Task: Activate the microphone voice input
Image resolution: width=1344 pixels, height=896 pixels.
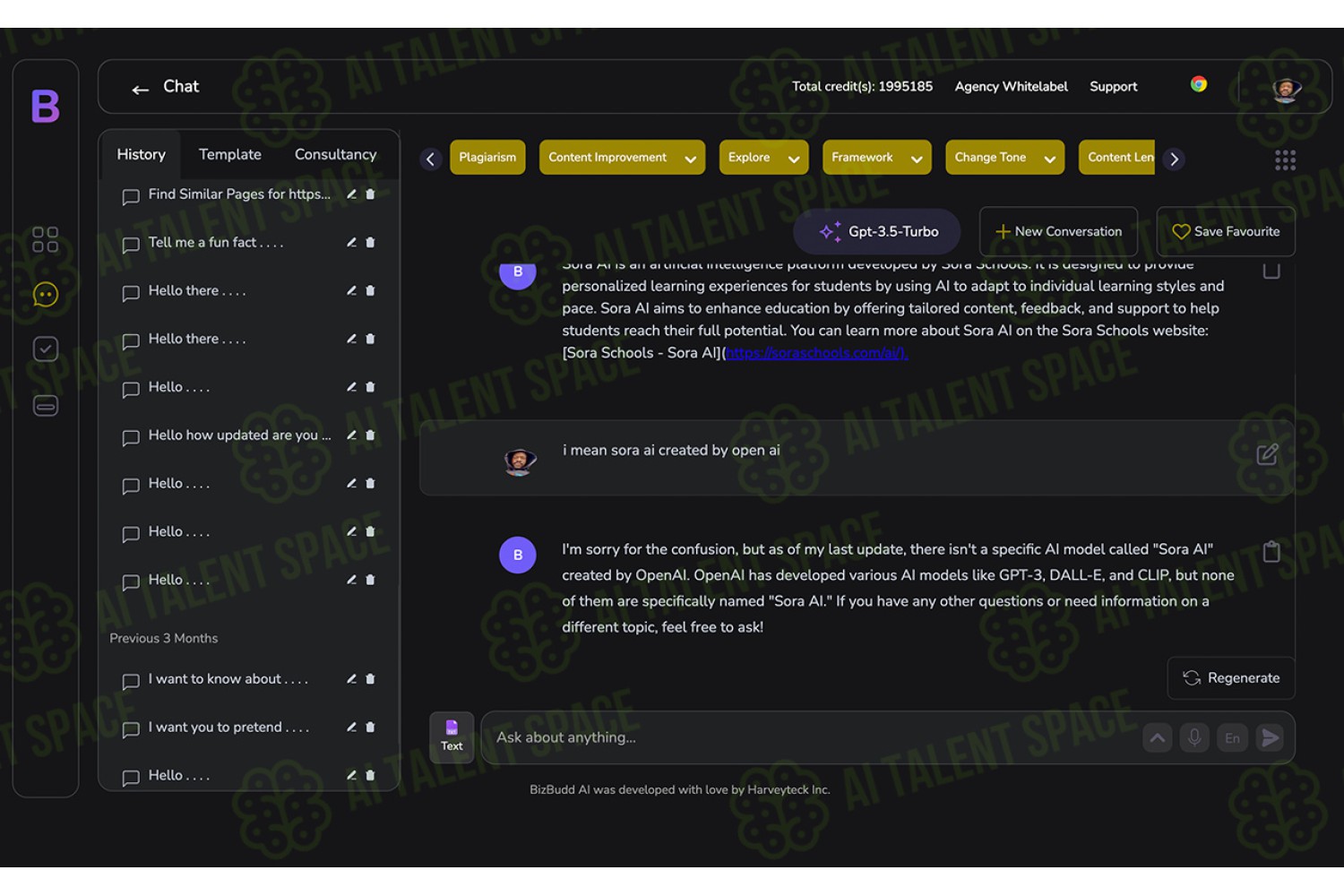Action: point(1194,737)
